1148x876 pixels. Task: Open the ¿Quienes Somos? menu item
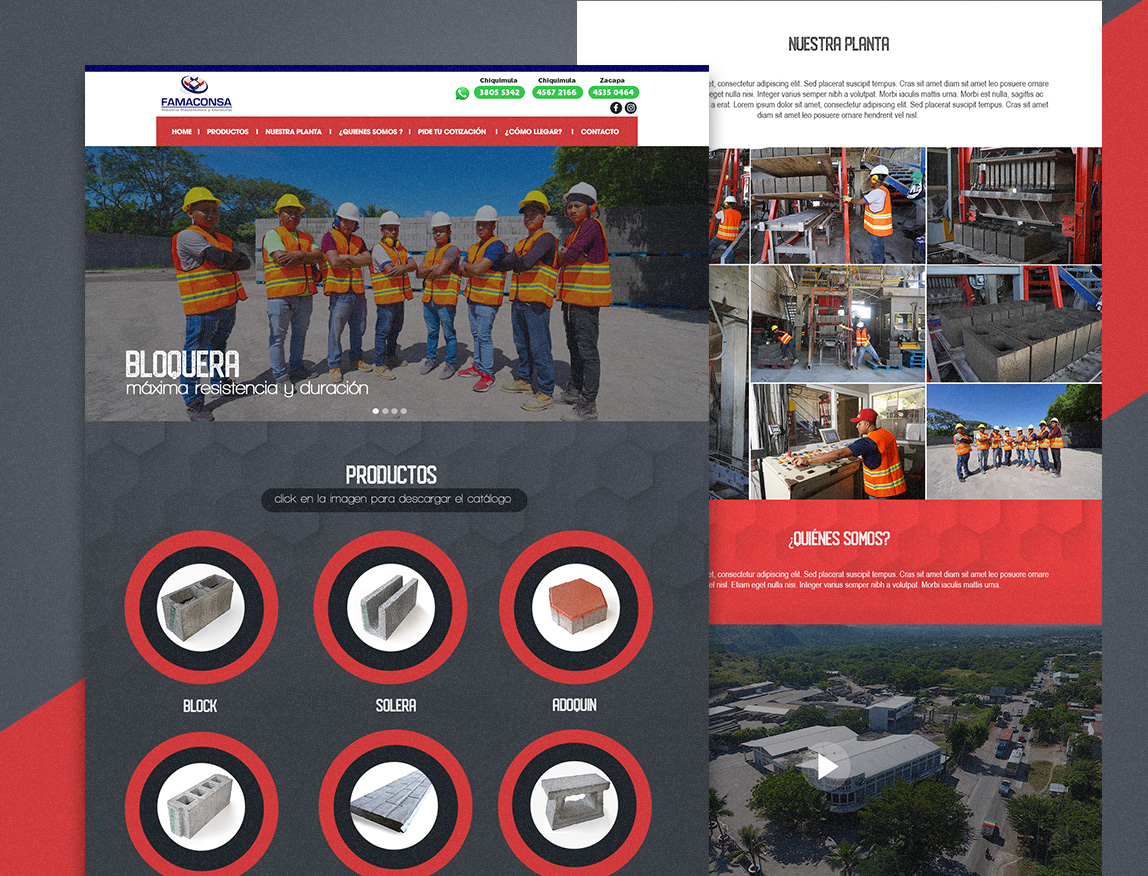370,132
